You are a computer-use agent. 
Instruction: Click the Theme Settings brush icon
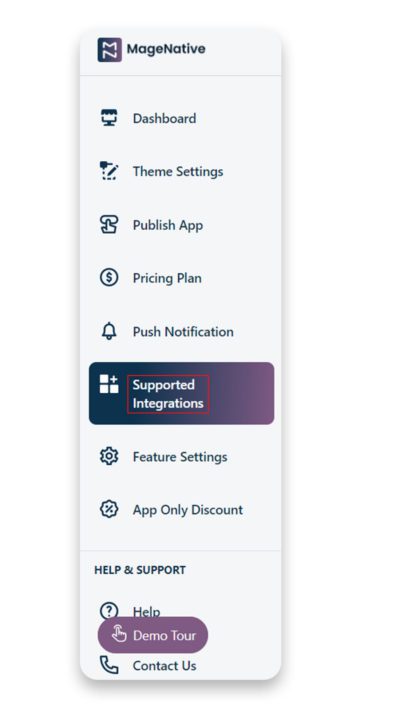(109, 171)
